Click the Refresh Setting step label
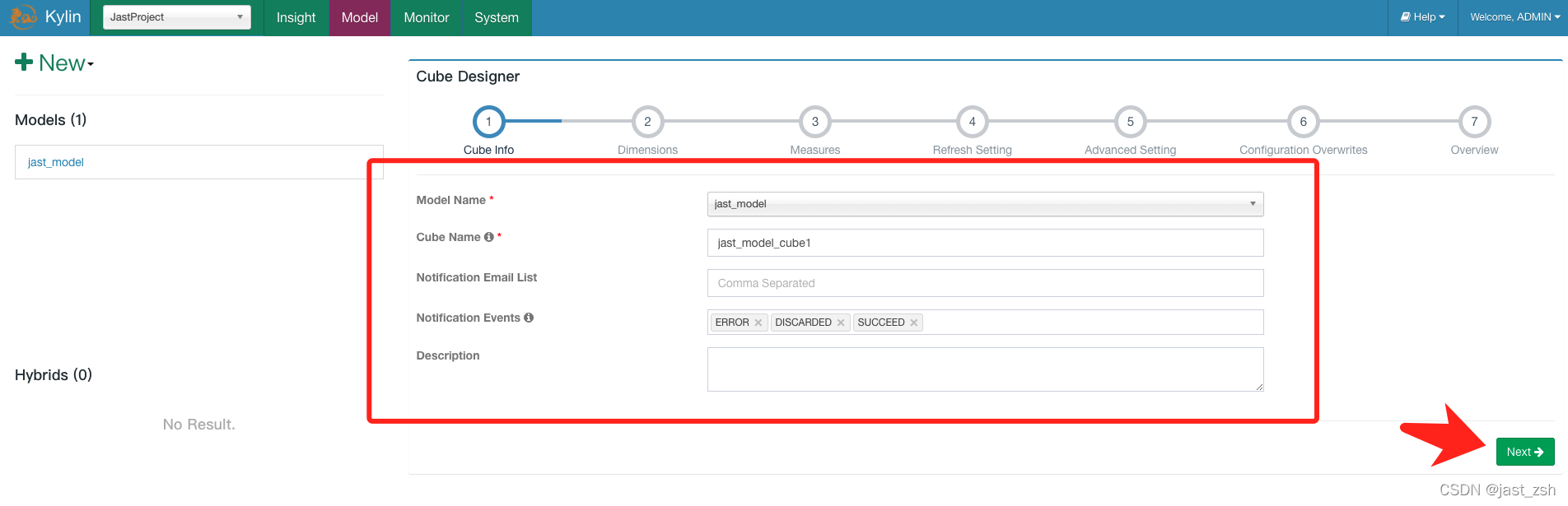The image size is (1568, 506). coord(973,150)
